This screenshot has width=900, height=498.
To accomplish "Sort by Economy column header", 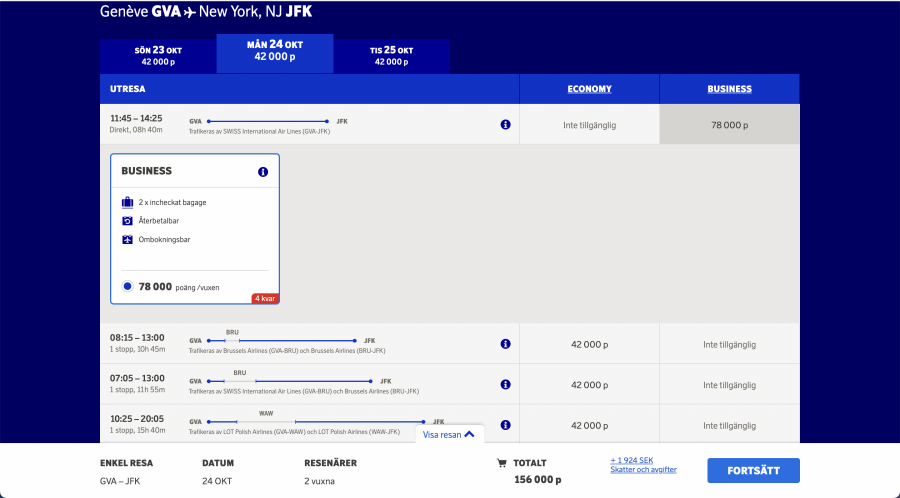I will [x=589, y=89].
